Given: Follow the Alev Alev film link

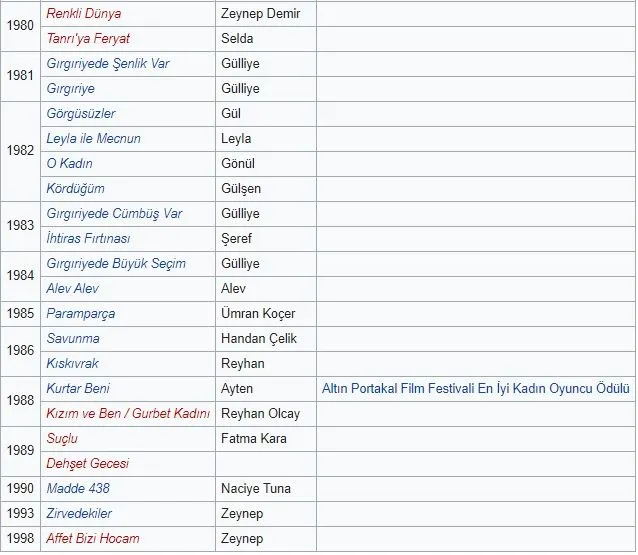Looking at the screenshot, I should [72, 289].
